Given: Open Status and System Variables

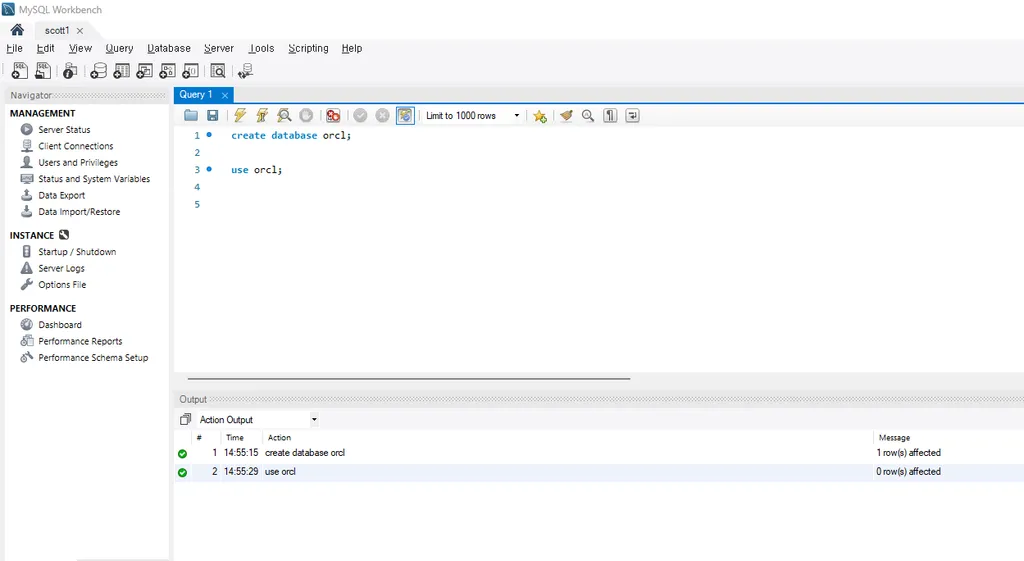Looking at the screenshot, I should (x=94, y=178).
